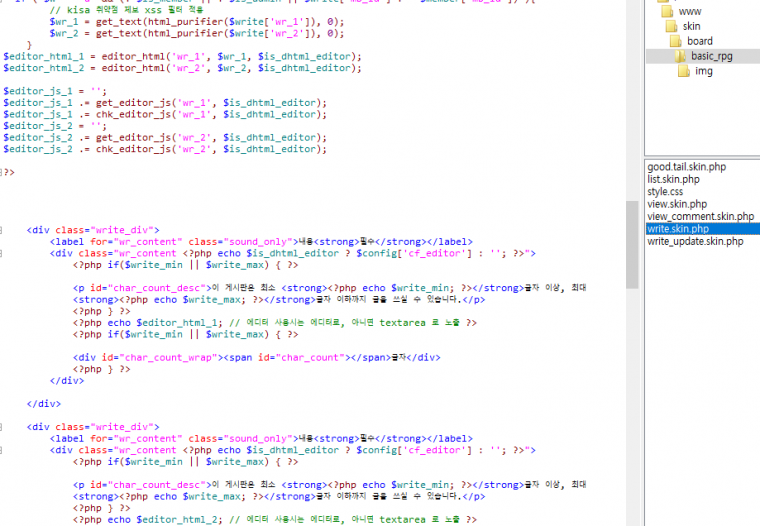
Task: Select write.skin.php in file list
Action: click(x=703, y=229)
